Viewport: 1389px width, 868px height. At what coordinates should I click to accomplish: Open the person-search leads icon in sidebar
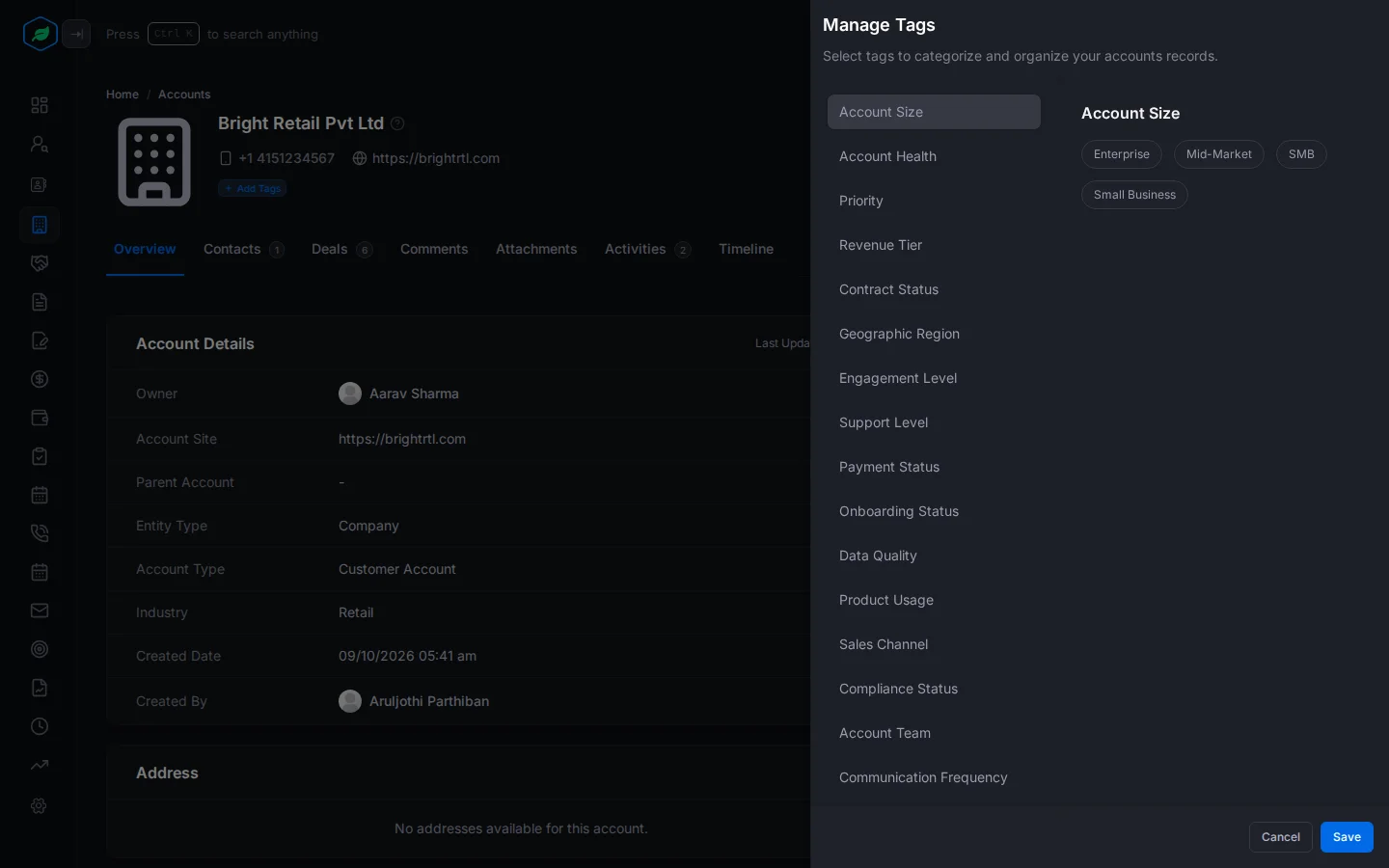(40, 145)
